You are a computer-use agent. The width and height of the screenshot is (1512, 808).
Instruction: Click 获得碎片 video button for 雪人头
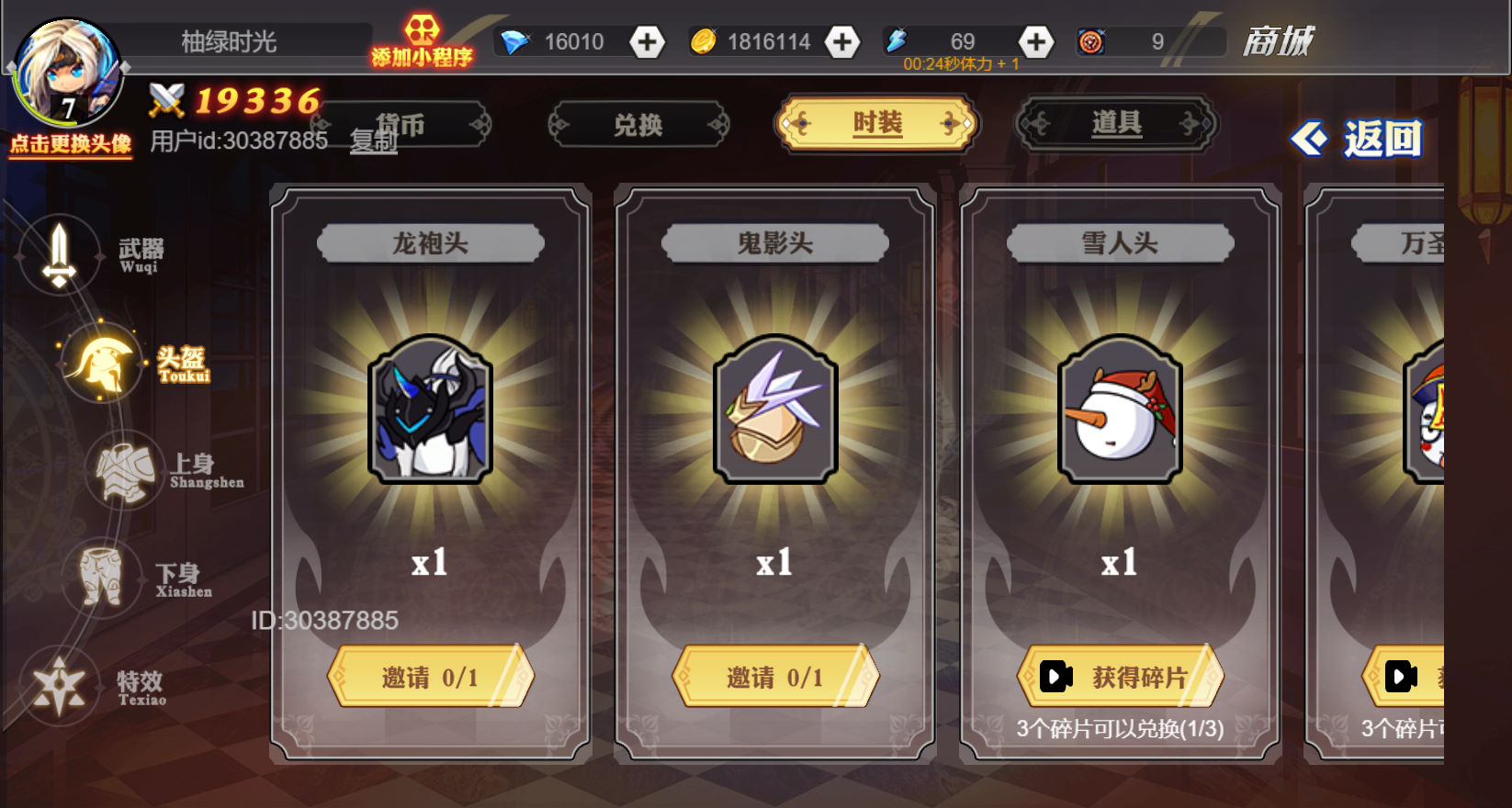[1120, 677]
